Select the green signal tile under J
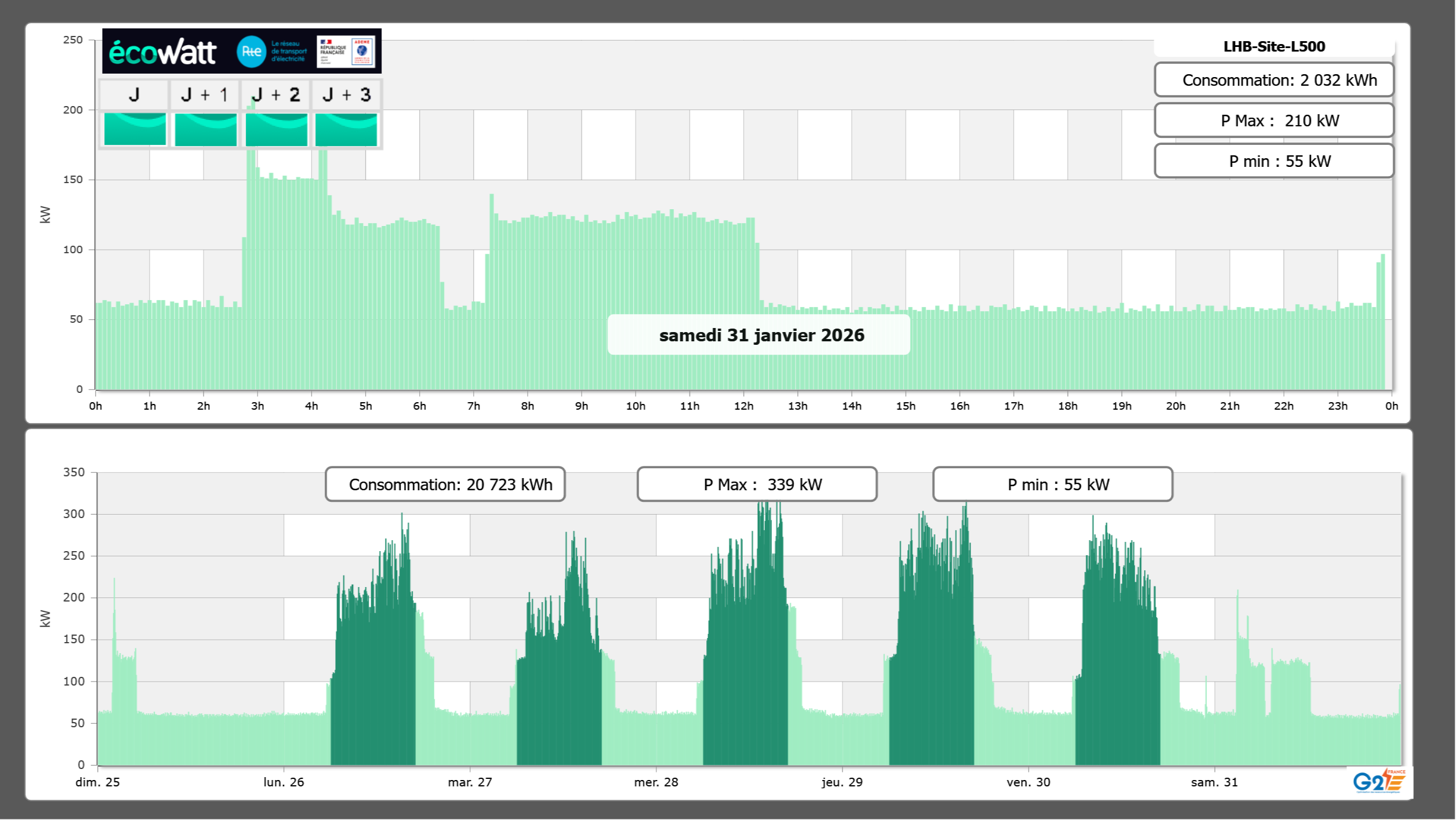1456x820 pixels. (x=135, y=129)
